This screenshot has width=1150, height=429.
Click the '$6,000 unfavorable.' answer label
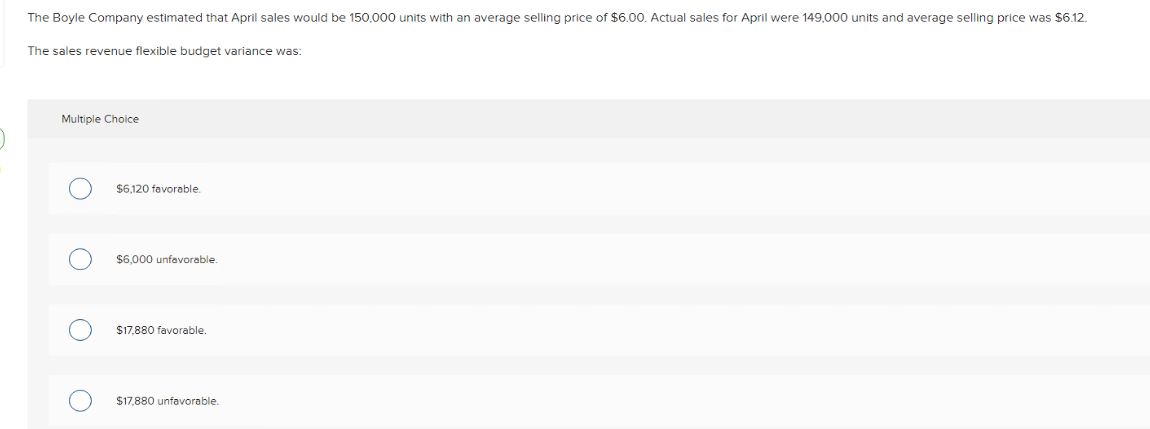166,260
